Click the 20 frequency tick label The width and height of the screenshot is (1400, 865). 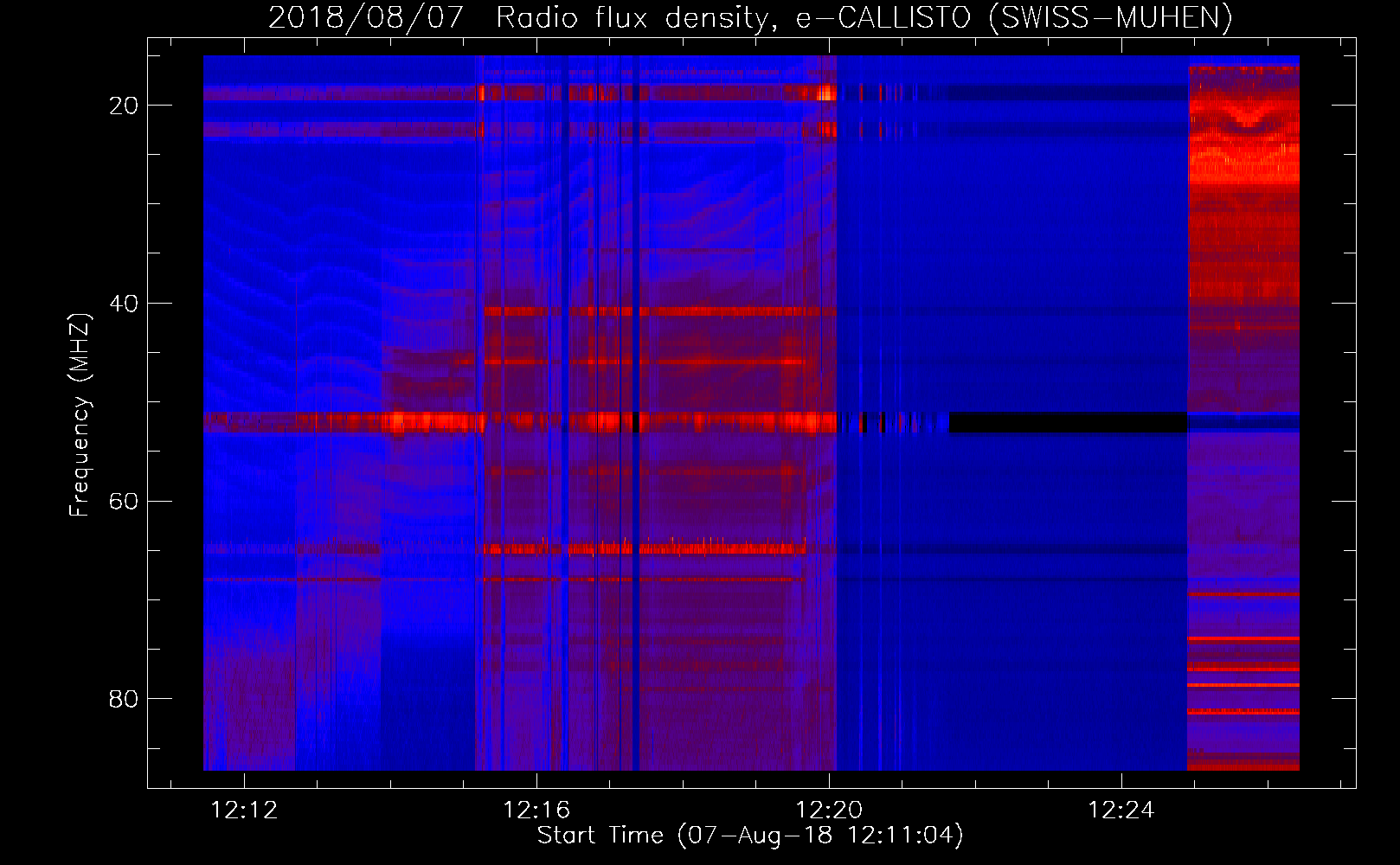[124, 106]
